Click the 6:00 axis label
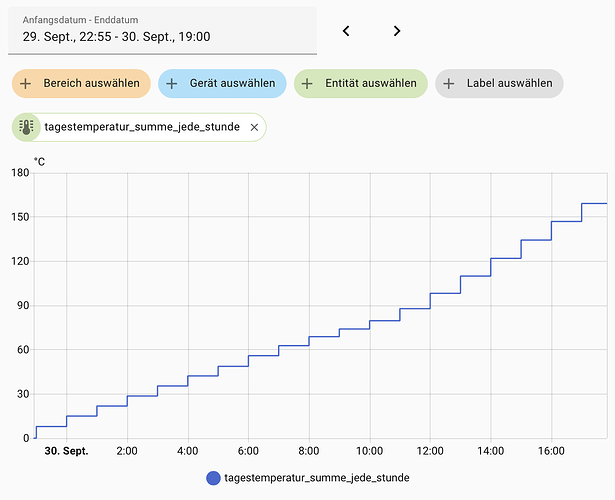This screenshot has height=500, width=615. point(248,451)
